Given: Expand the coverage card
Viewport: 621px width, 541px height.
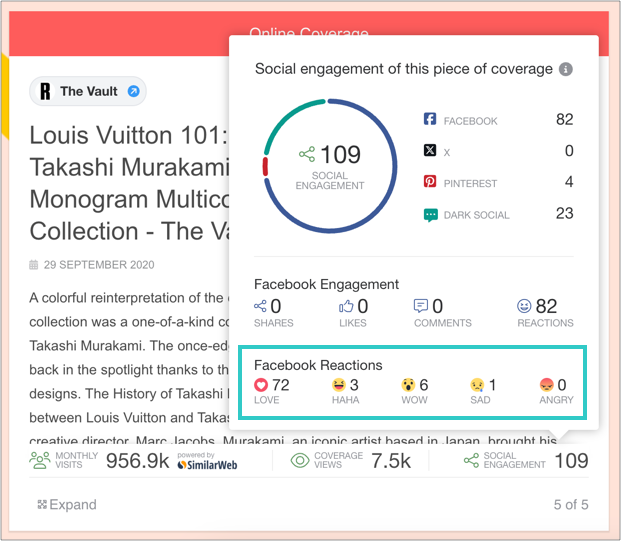Looking at the screenshot, I should pos(67,504).
